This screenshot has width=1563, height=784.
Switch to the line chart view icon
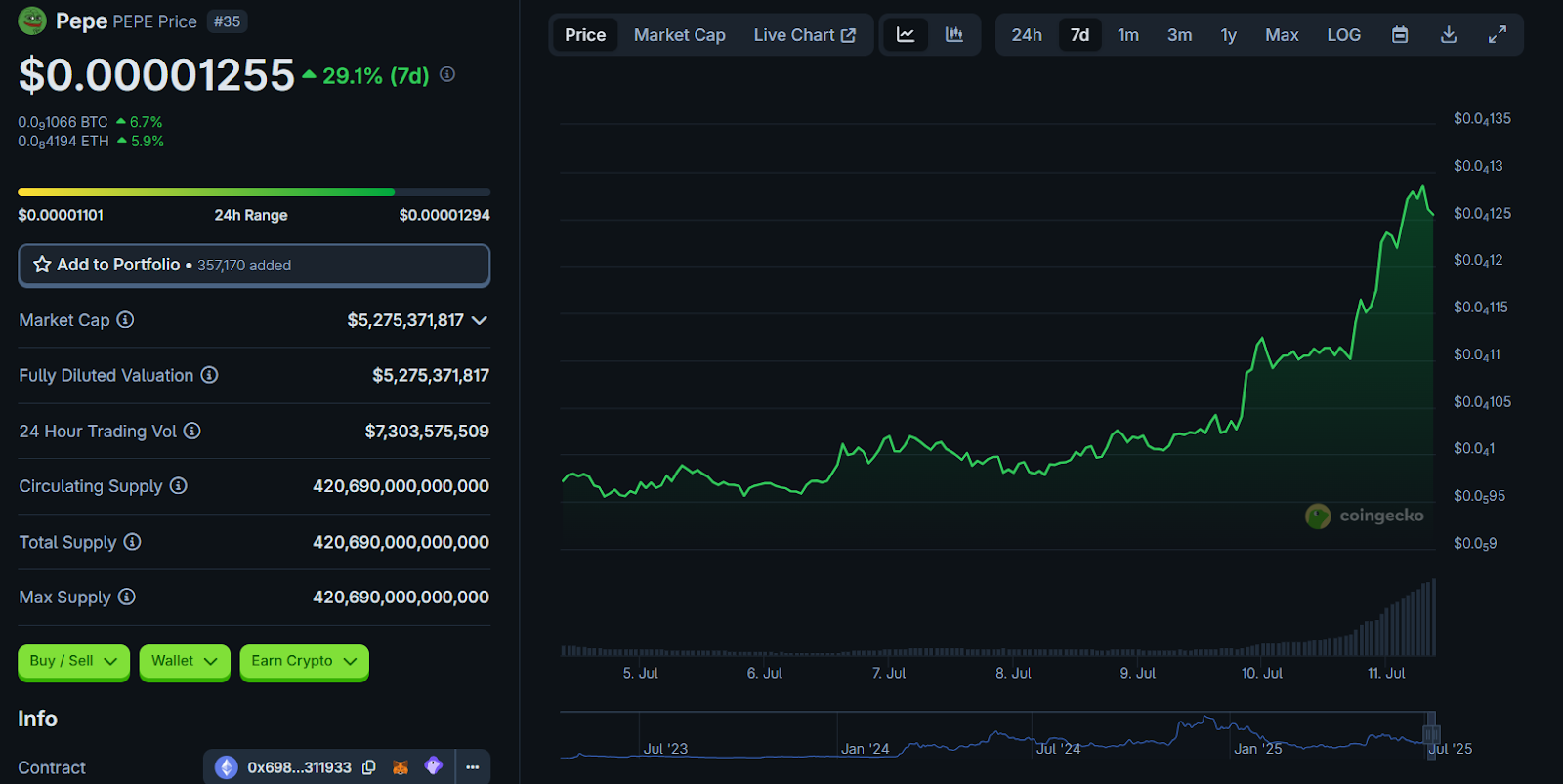click(x=906, y=35)
